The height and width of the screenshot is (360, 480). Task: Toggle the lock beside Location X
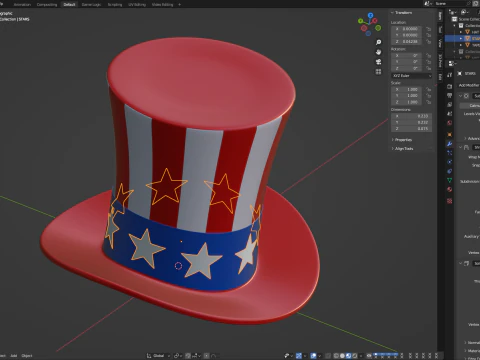coord(429,29)
